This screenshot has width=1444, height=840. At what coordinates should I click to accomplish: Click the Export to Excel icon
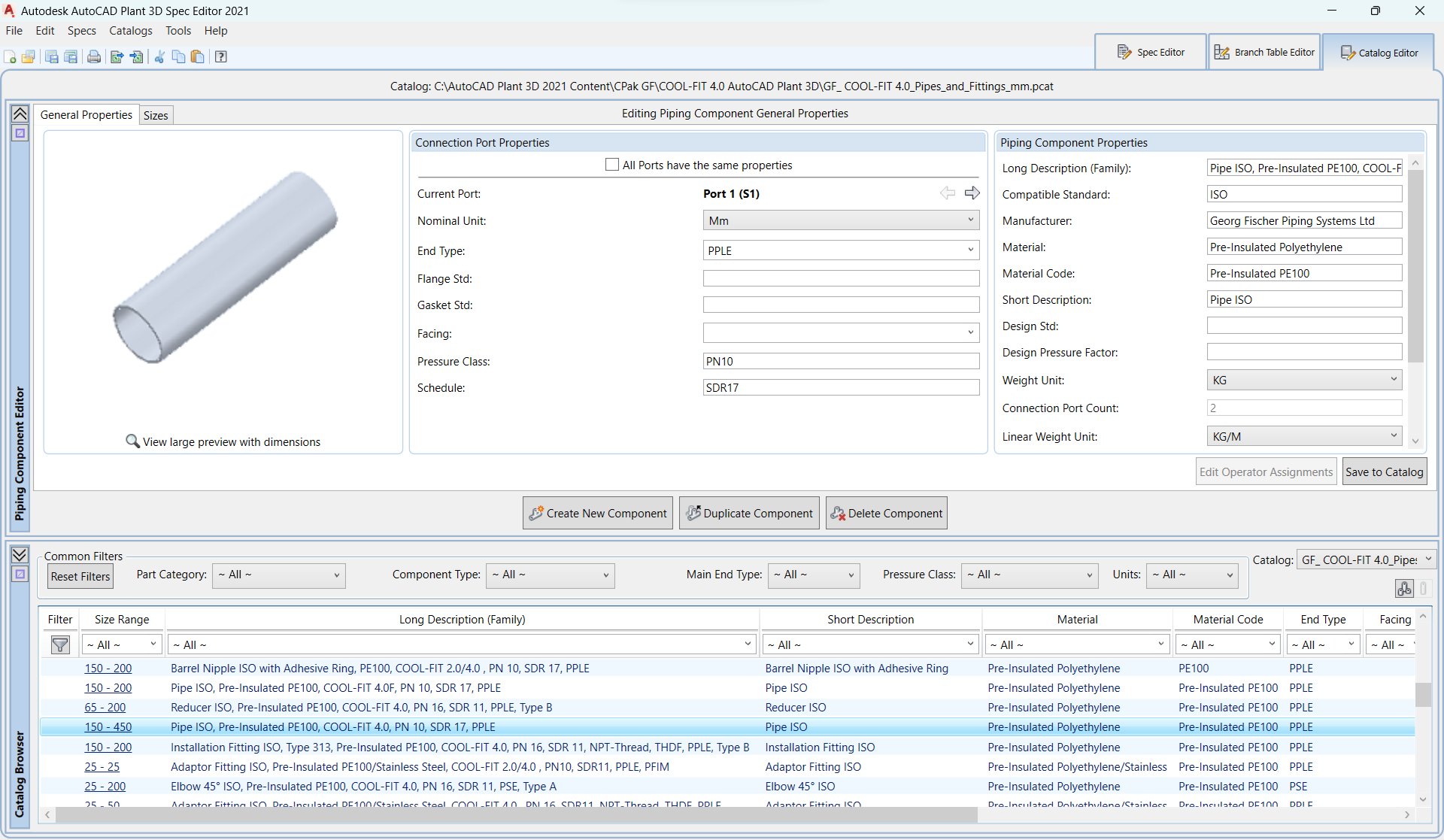(117, 57)
